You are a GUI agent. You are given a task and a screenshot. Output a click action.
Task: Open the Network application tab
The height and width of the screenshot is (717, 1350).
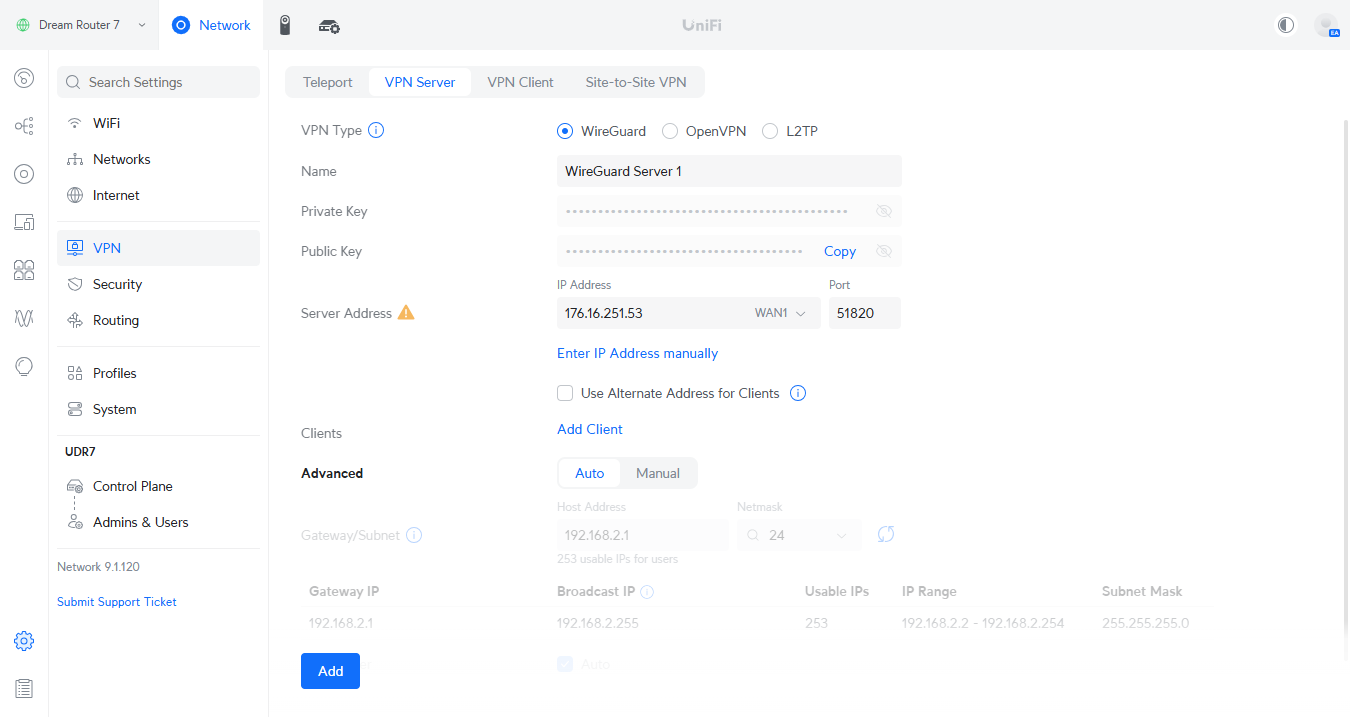coord(211,25)
